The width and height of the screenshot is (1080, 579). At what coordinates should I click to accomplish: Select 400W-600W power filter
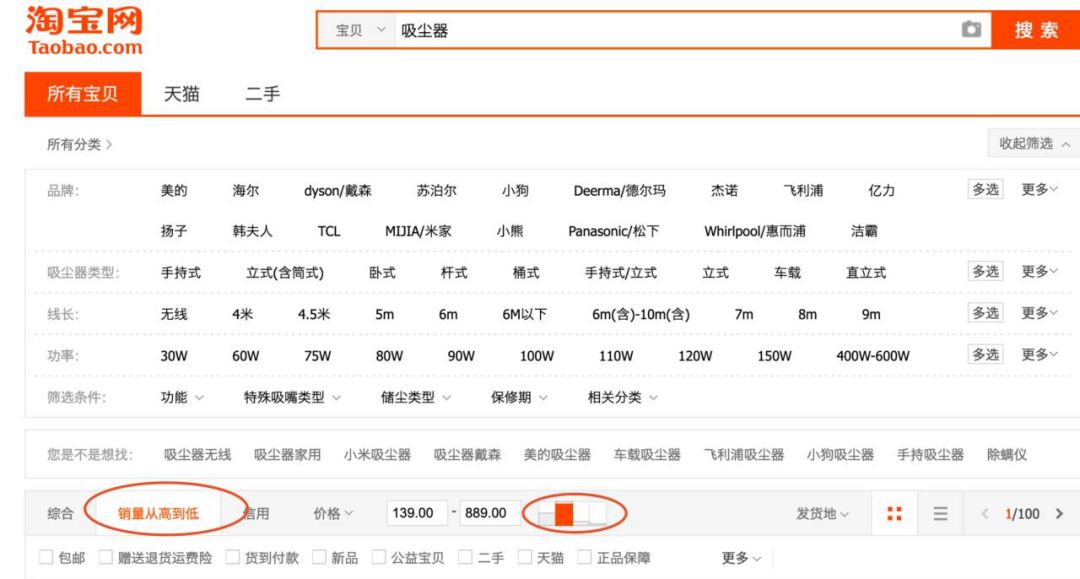click(x=873, y=356)
